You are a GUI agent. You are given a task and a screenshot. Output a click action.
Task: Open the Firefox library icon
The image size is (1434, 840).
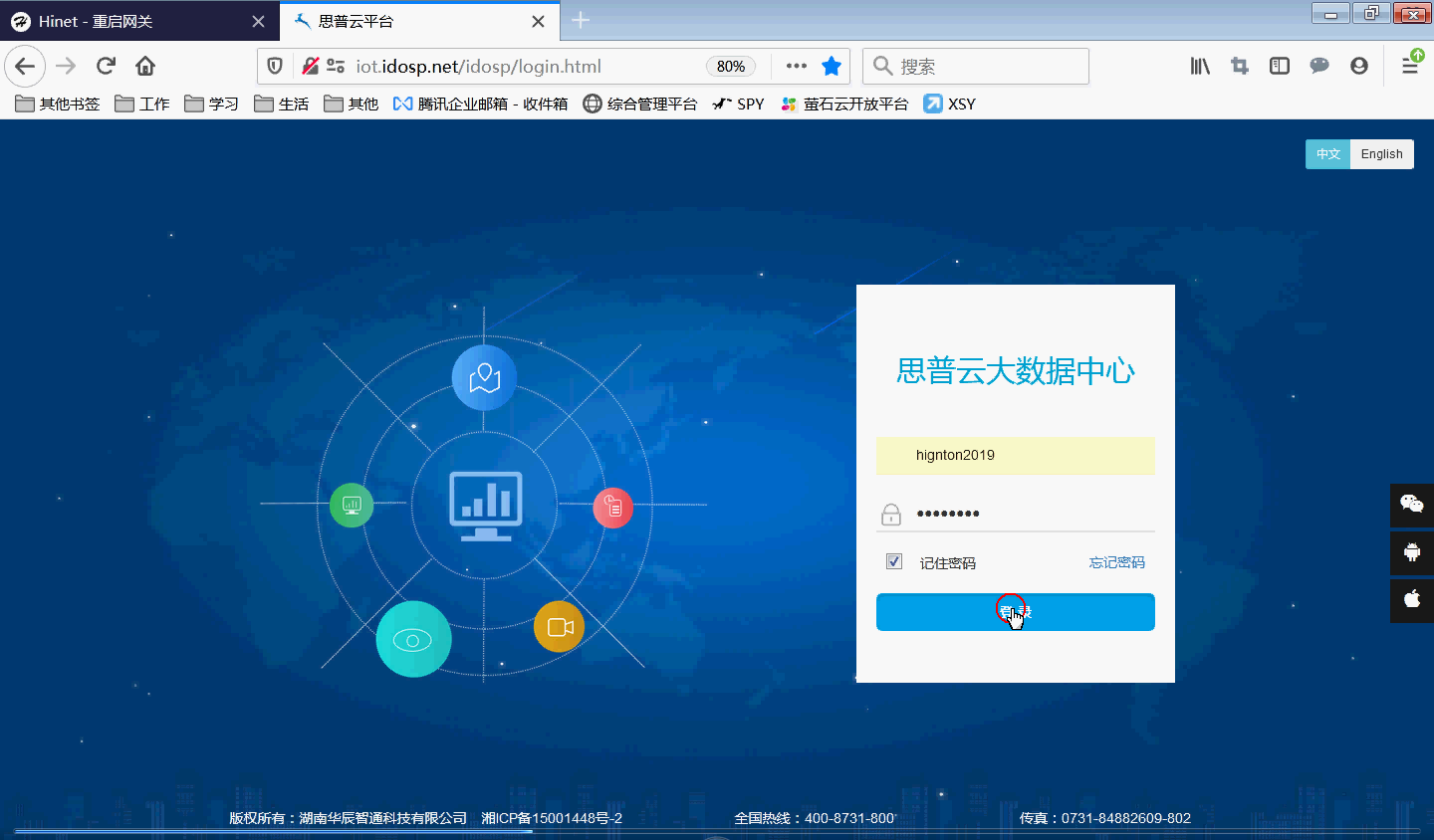1200,67
